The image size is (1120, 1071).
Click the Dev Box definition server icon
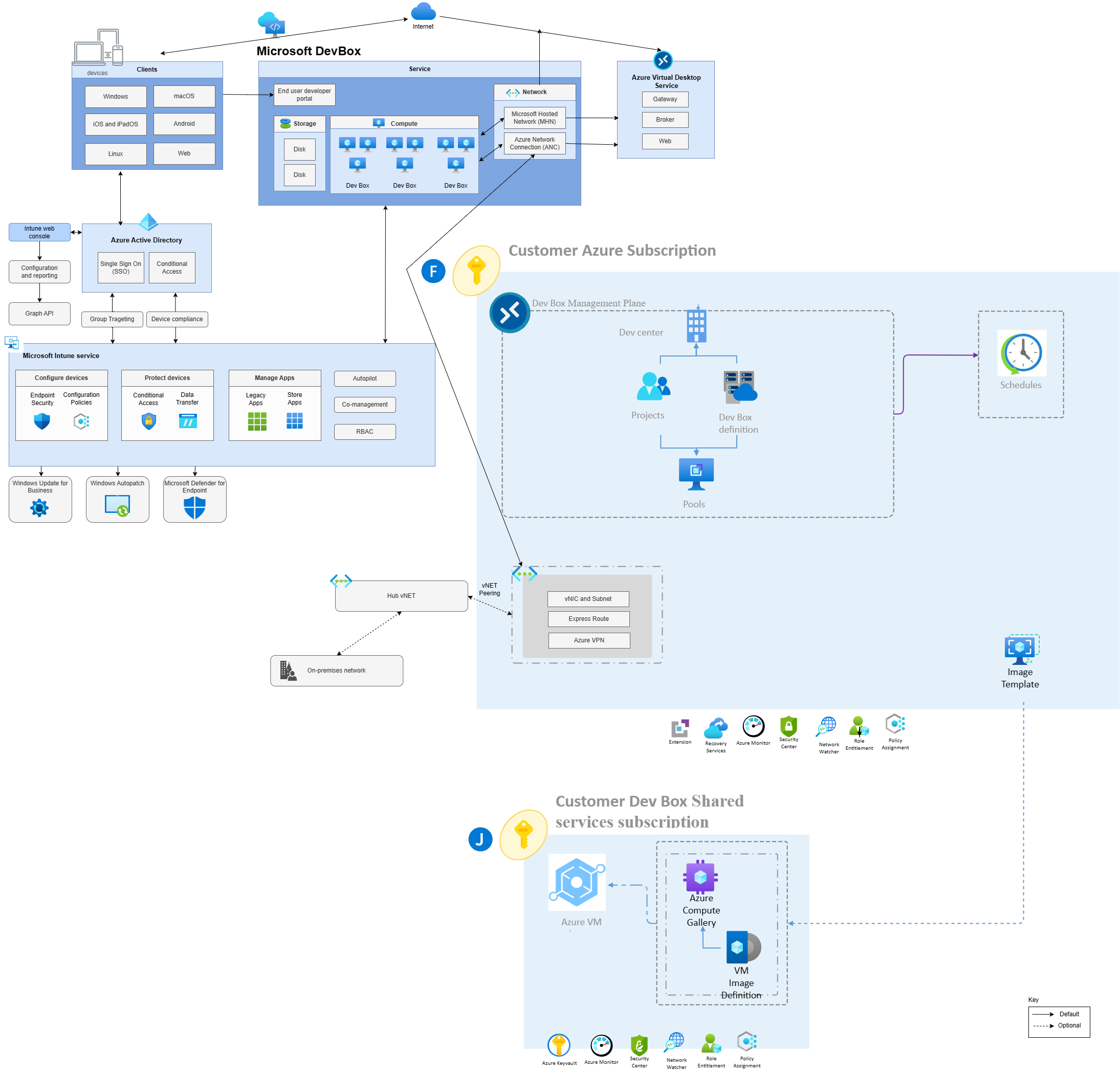pos(740,387)
